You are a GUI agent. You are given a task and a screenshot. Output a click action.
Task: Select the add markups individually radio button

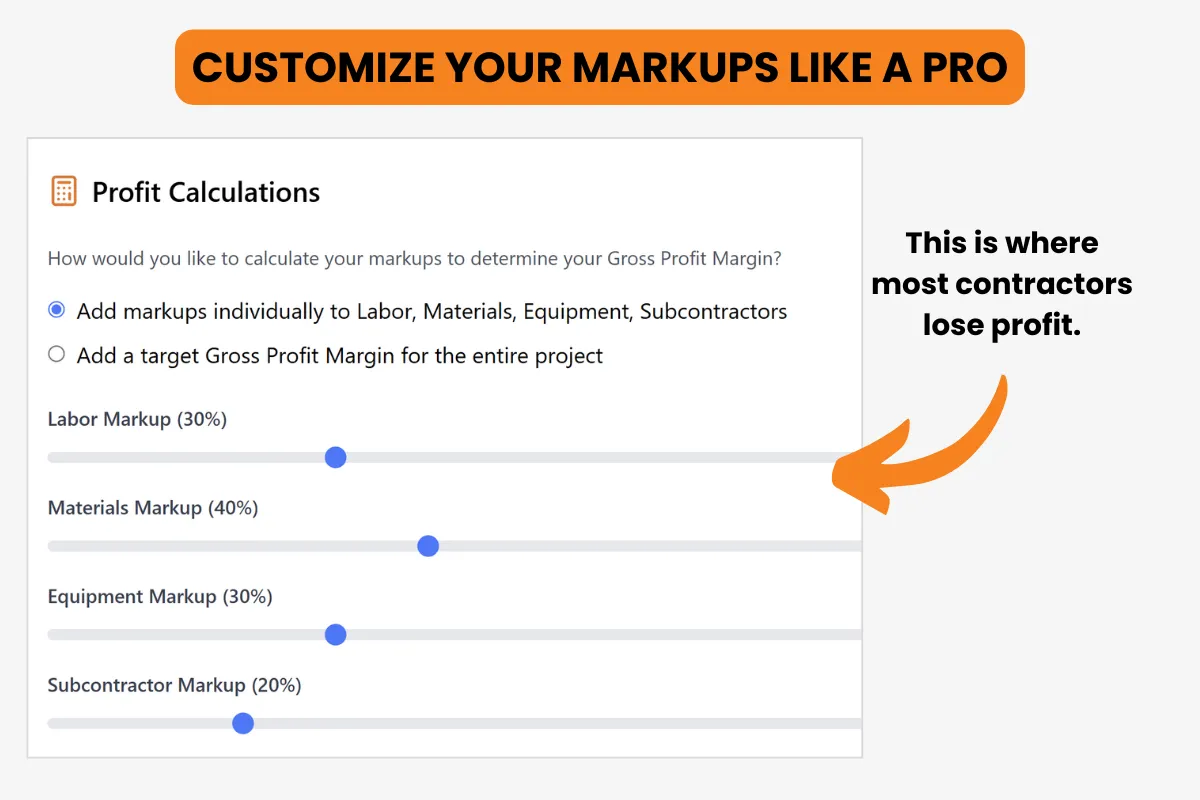pyautogui.click(x=57, y=311)
